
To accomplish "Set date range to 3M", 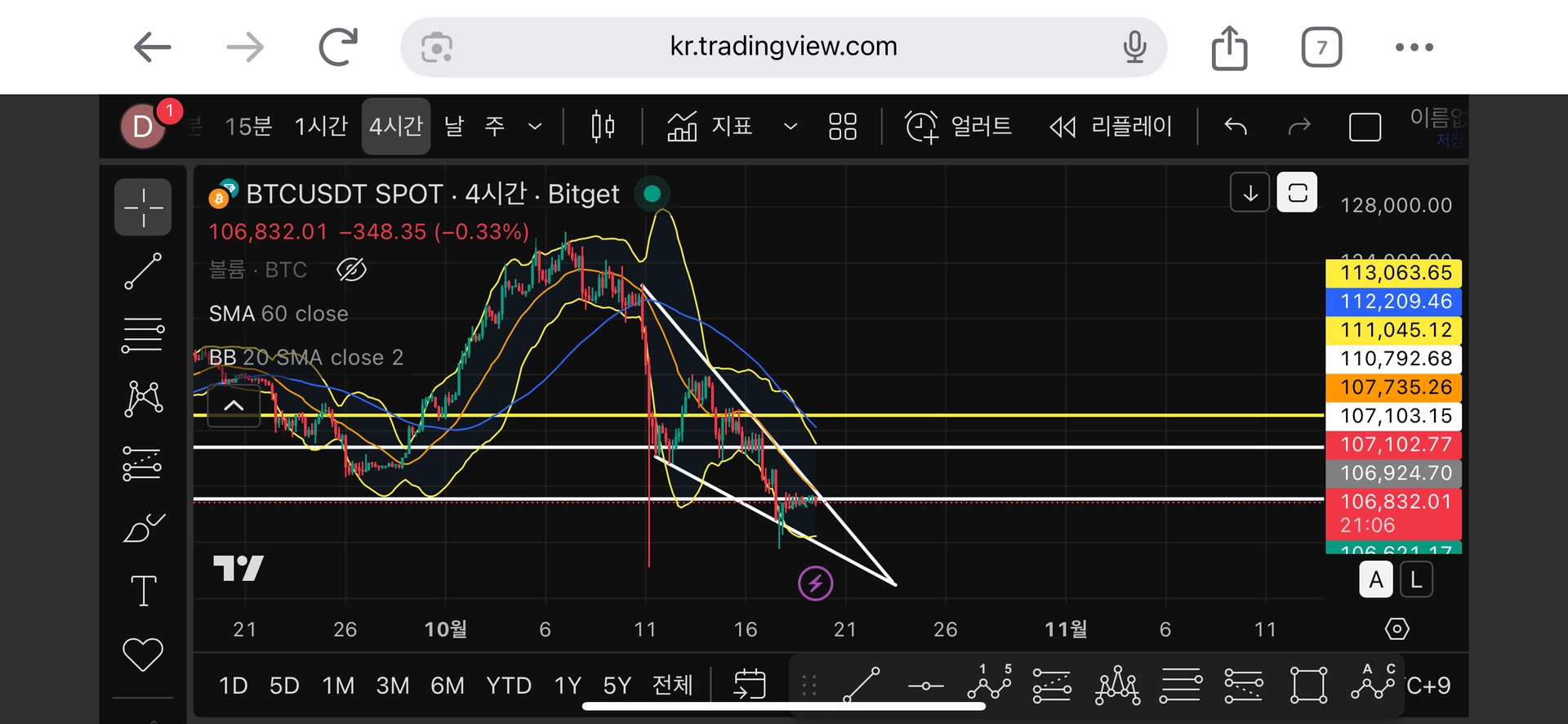I will [393, 686].
